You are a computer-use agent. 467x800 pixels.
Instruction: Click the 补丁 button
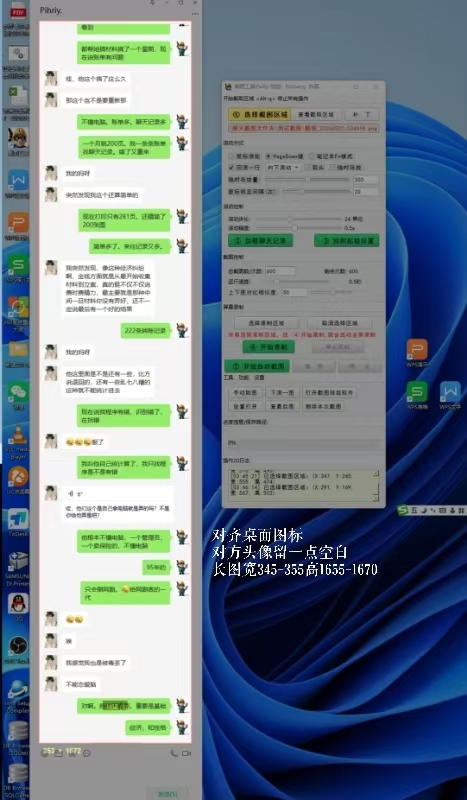(x=362, y=114)
